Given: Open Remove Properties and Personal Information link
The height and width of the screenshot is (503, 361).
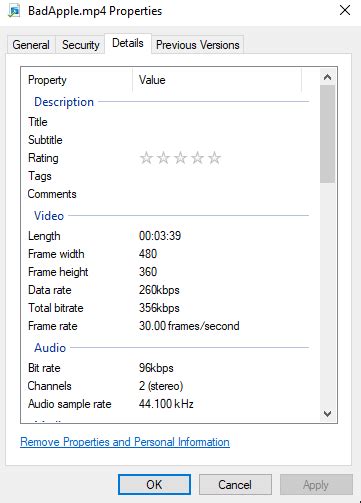Looking at the screenshot, I should coord(125,442).
